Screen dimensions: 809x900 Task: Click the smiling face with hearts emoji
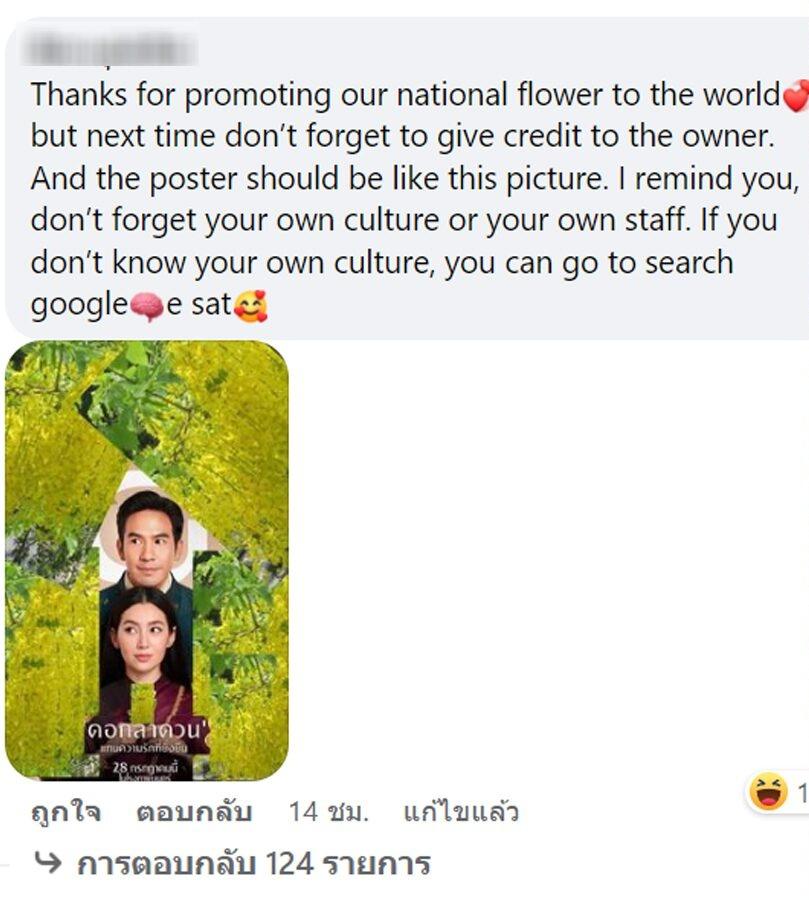coord(250,306)
